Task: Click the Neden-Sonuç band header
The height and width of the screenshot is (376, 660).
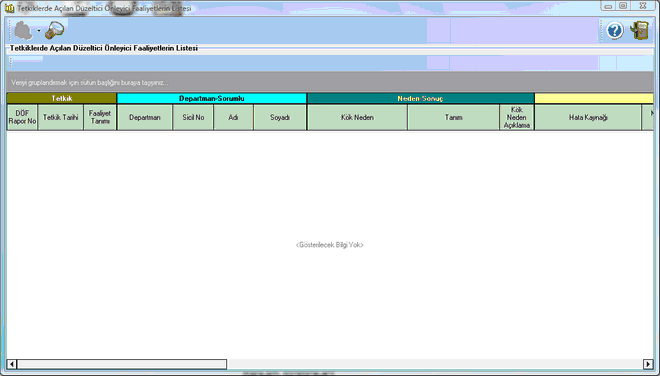Action: pyautogui.click(x=421, y=99)
